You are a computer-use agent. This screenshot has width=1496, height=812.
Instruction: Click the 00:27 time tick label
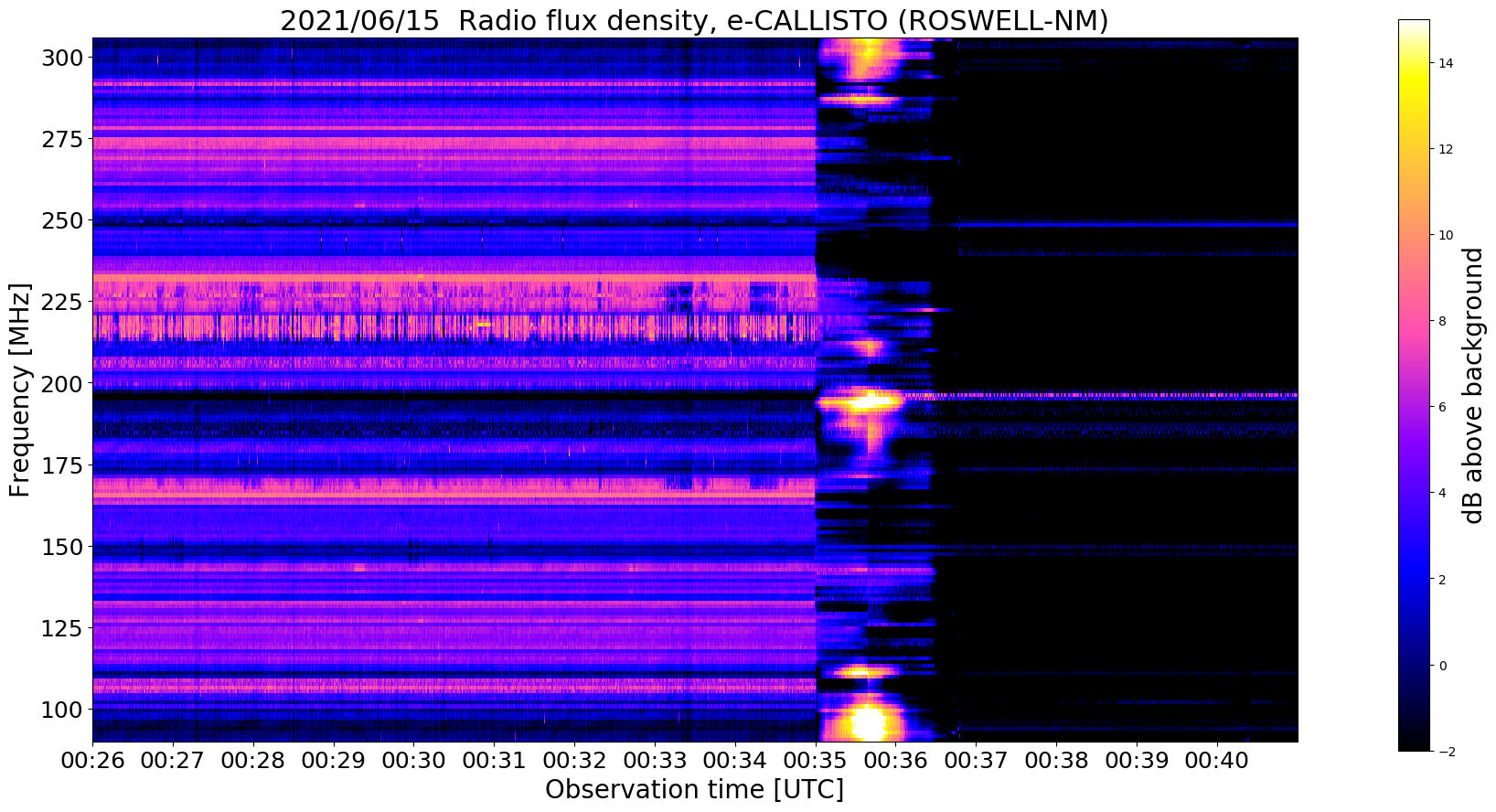coord(172,761)
